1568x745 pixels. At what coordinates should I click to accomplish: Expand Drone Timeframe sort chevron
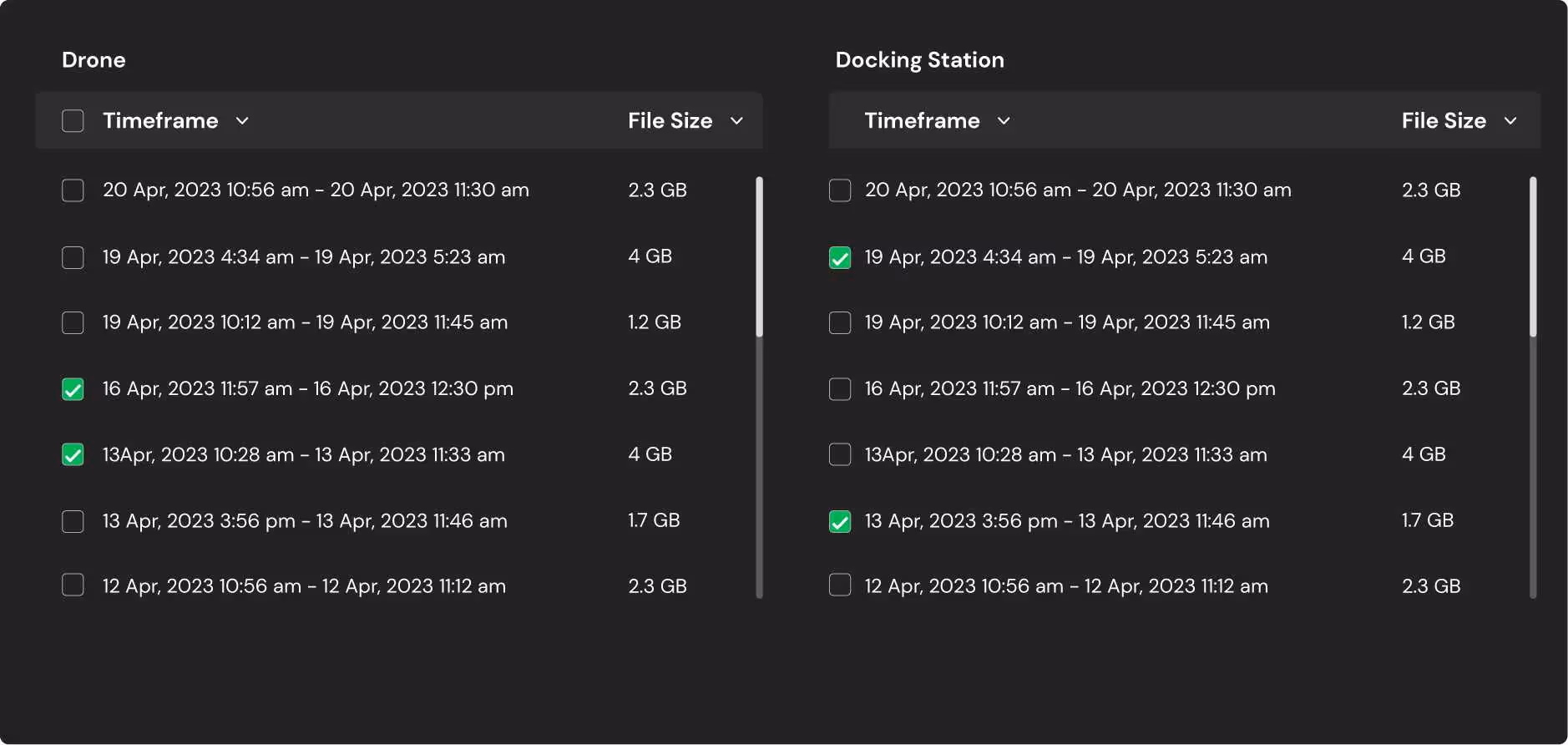pyautogui.click(x=242, y=121)
